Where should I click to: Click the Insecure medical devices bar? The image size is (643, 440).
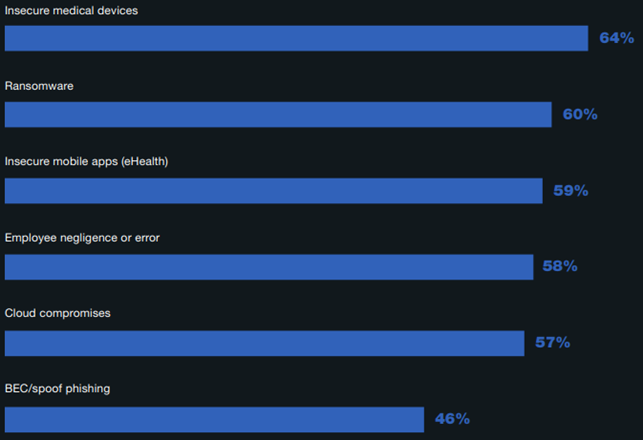pyautogui.click(x=296, y=38)
